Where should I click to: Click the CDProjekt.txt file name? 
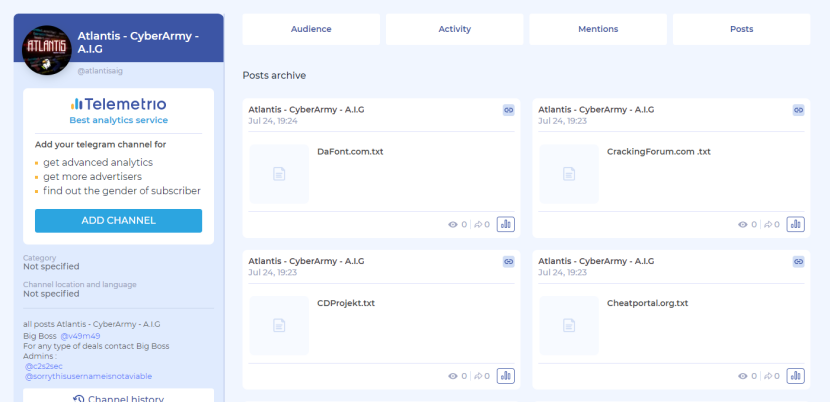[x=346, y=303]
